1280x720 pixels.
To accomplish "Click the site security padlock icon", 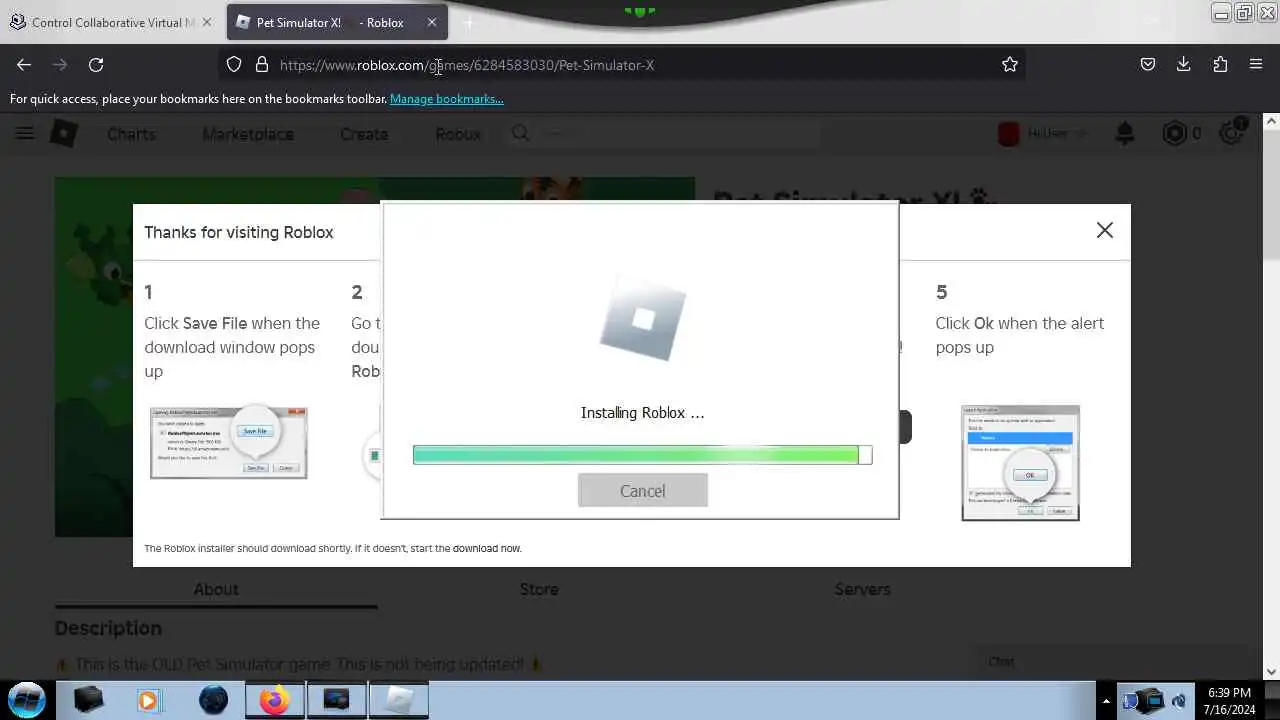I will coord(262,65).
